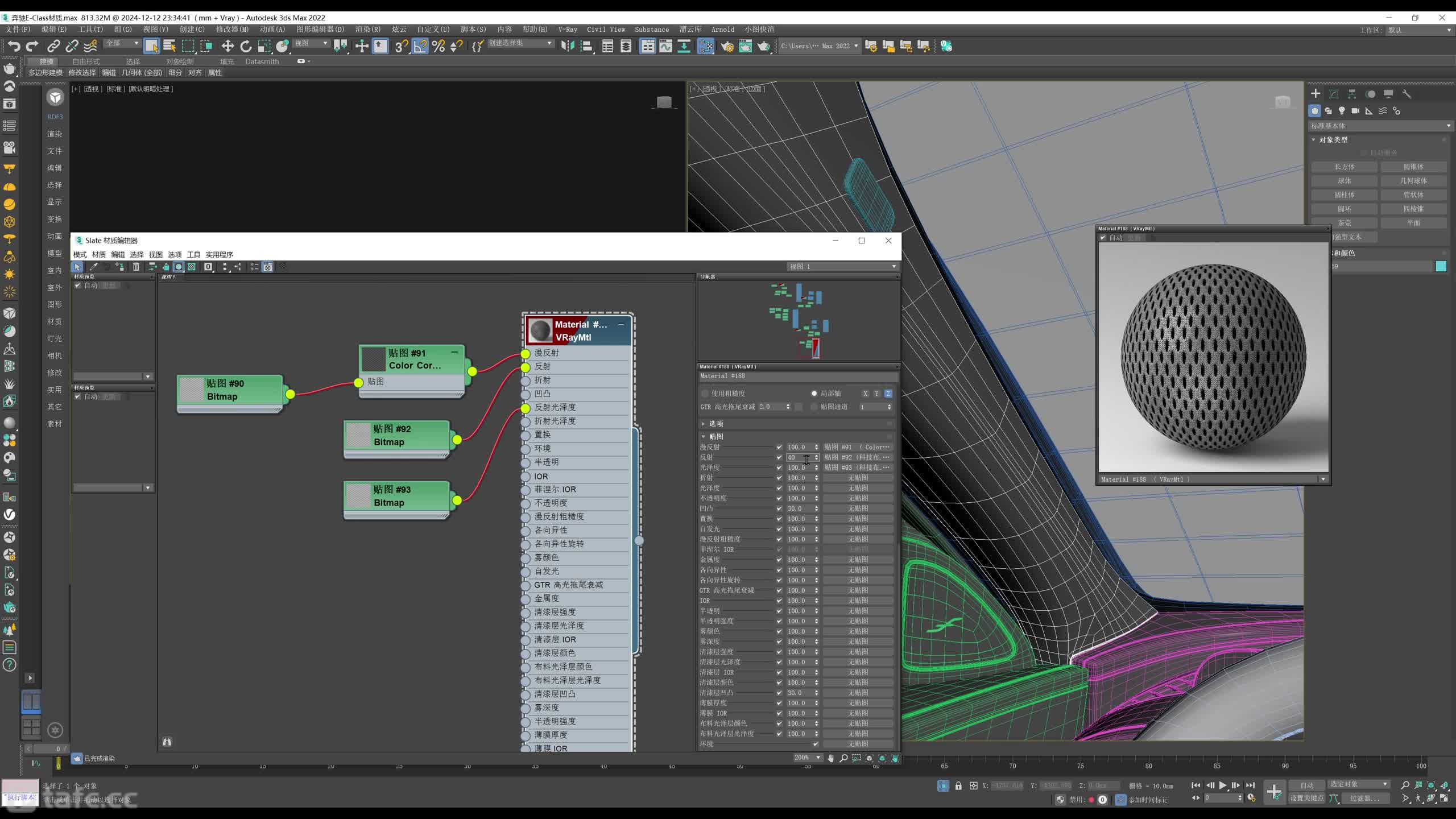Toggle selection lock padlock icon
1456x819 pixels.
pyautogui.click(x=958, y=785)
